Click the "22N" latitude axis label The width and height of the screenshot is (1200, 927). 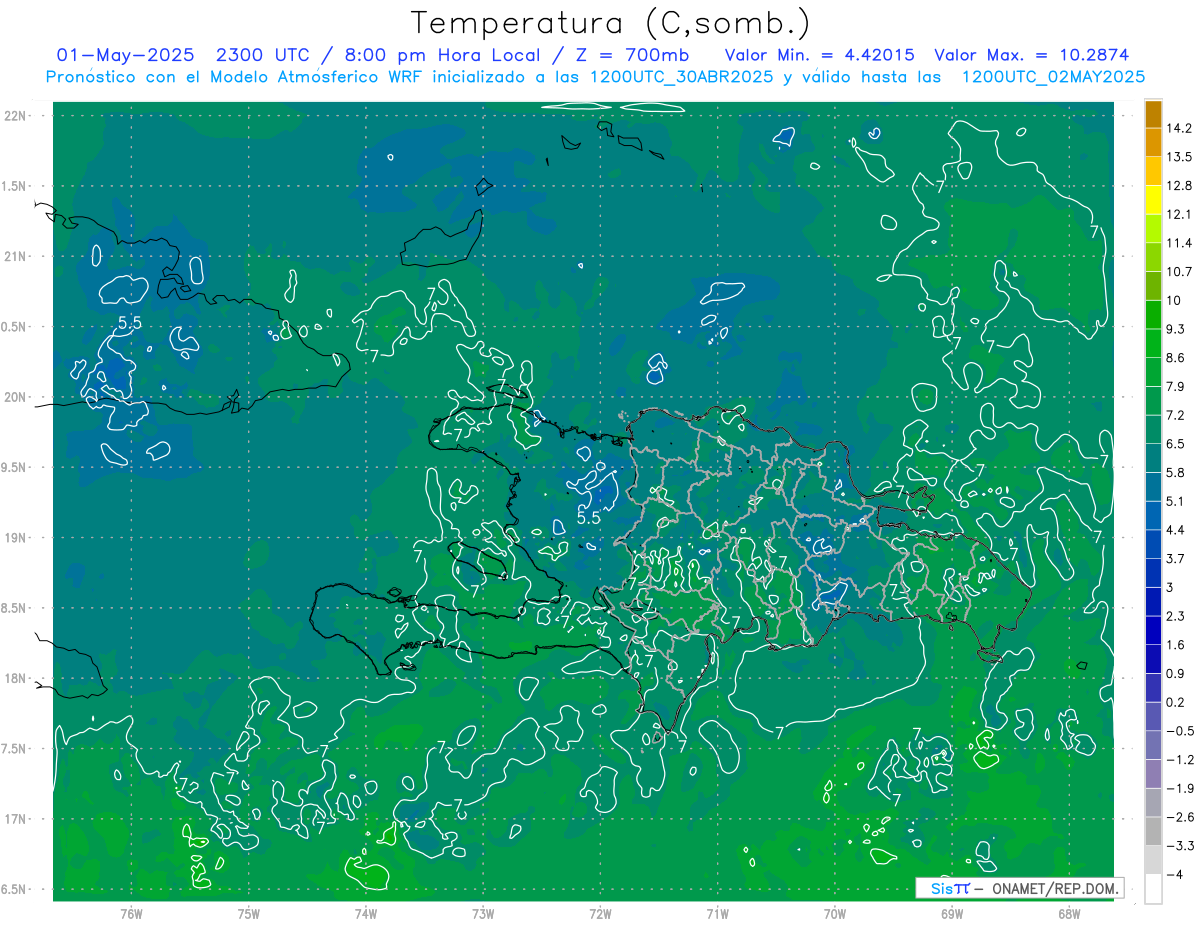(x=16, y=116)
